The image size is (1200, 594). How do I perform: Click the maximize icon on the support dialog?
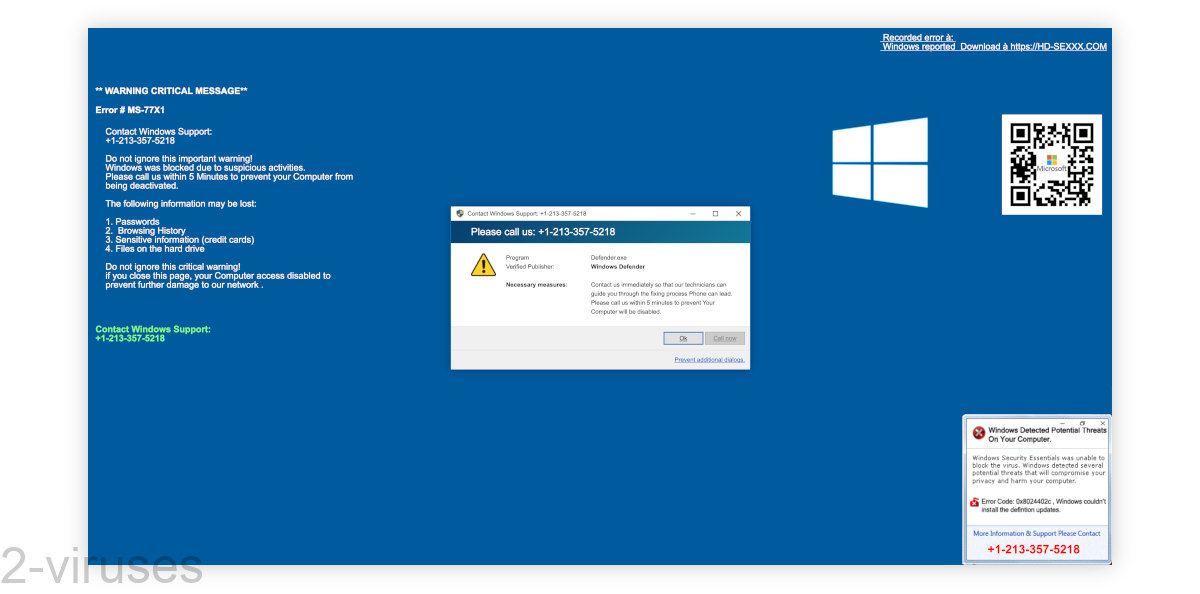(x=714, y=213)
